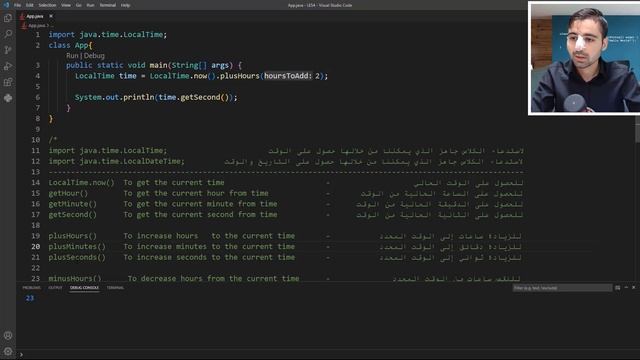Click the window title App.java - Visual Studio Code
Image resolution: width=640 pixels, height=360 pixels.
[320, 5]
